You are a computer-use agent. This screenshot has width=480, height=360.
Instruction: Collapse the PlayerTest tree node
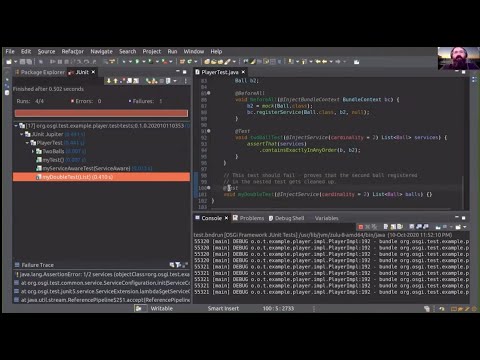(27, 143)
